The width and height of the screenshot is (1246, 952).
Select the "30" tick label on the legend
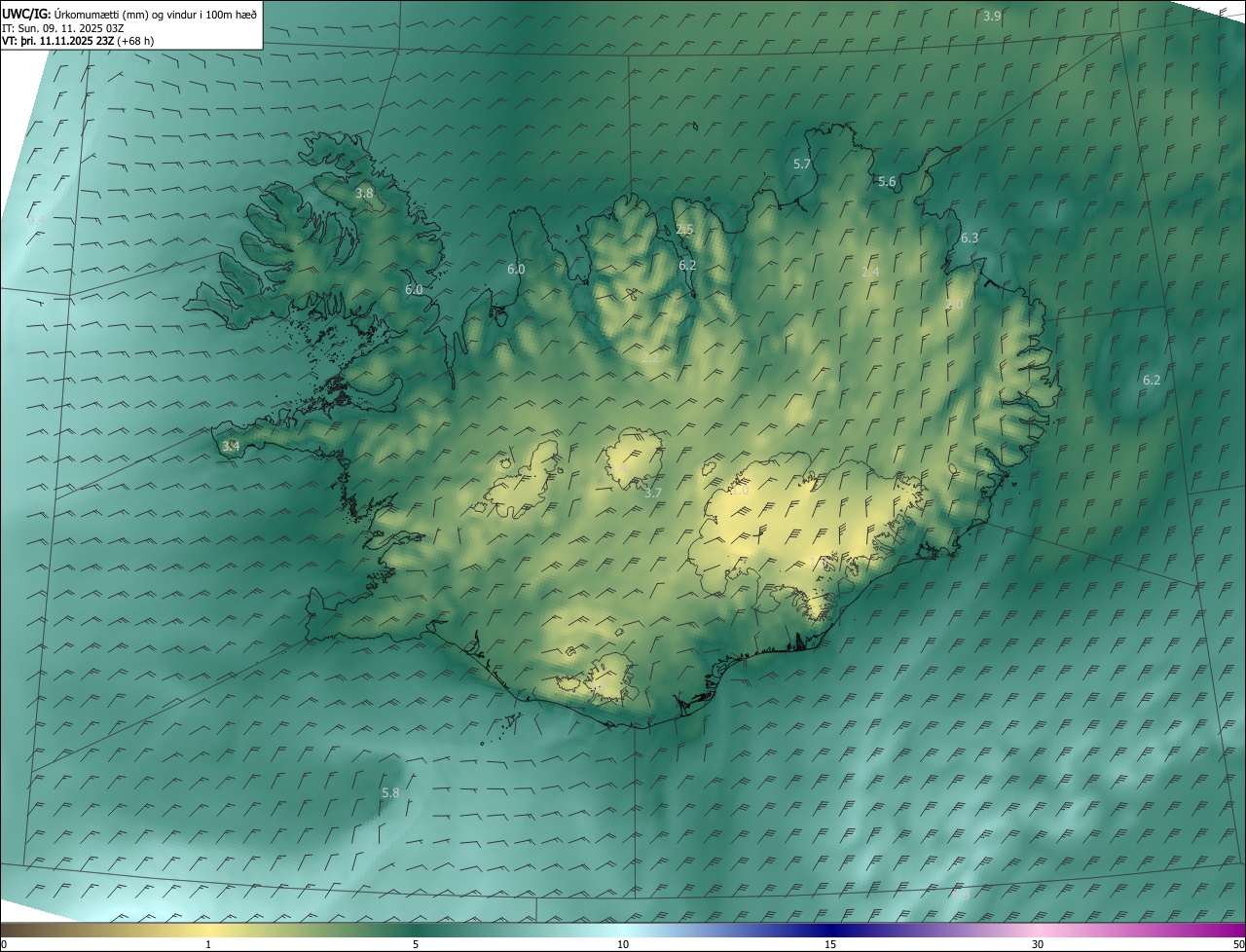click(x=1038, y=945)
